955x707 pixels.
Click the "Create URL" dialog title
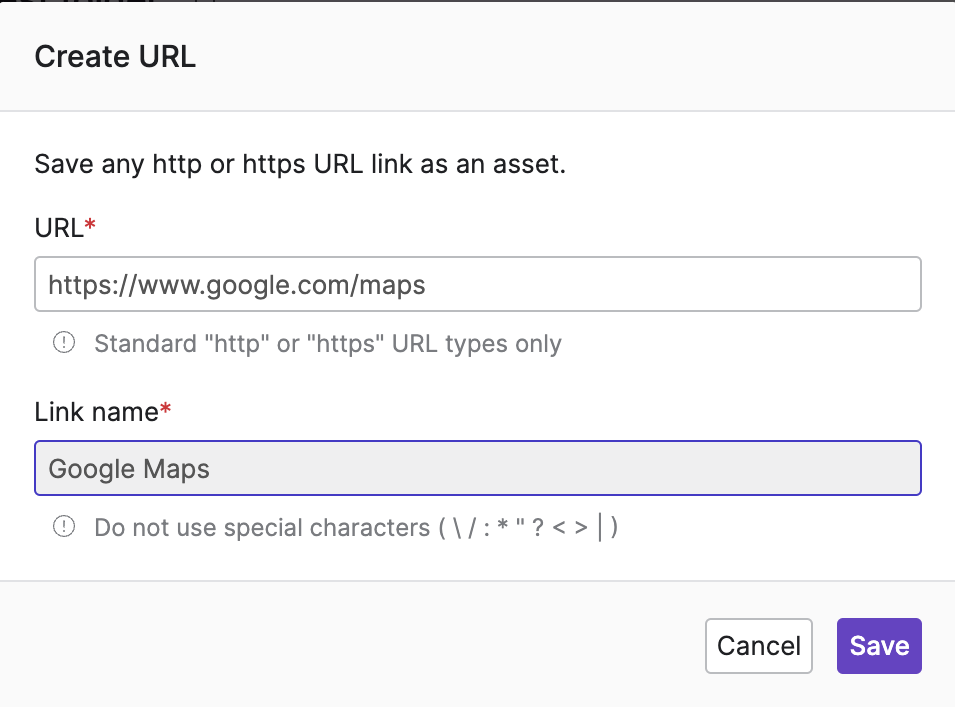coord(115,57)
